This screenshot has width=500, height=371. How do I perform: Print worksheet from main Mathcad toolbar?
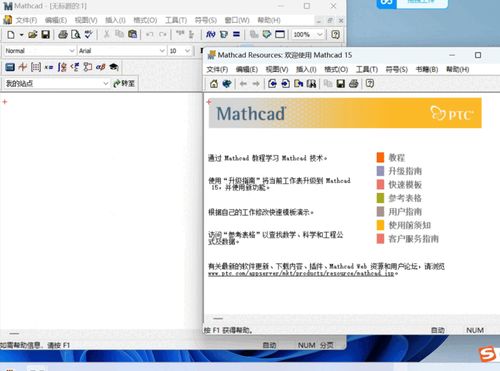(63, 34)
